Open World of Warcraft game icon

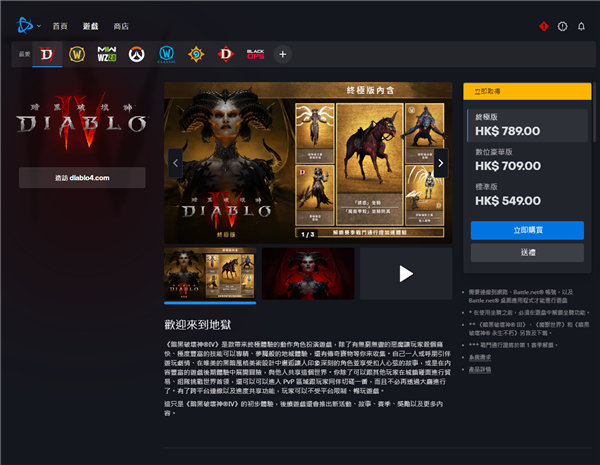[79, 53]
